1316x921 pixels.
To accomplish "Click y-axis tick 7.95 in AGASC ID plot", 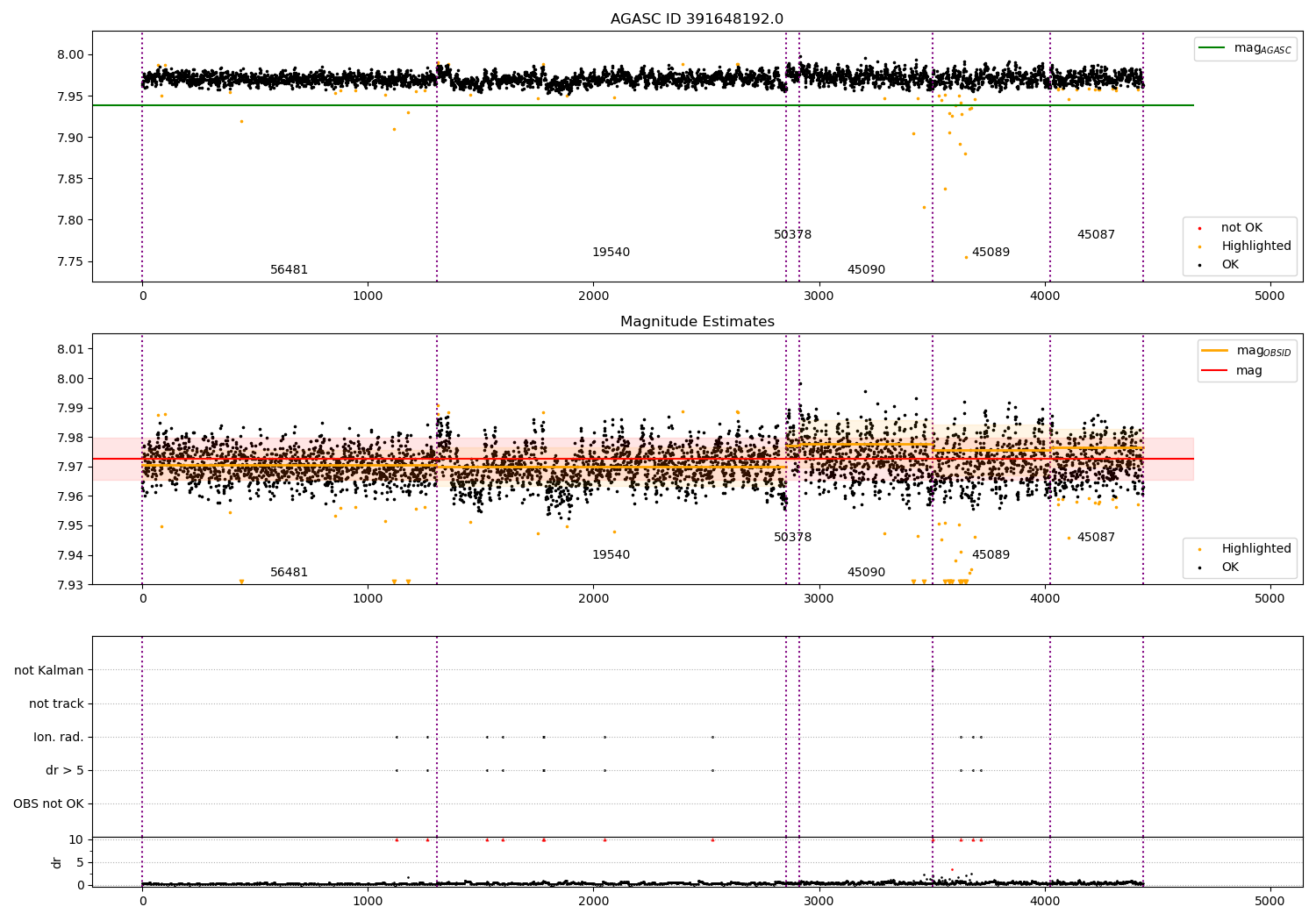I will (x=70, y=96).
